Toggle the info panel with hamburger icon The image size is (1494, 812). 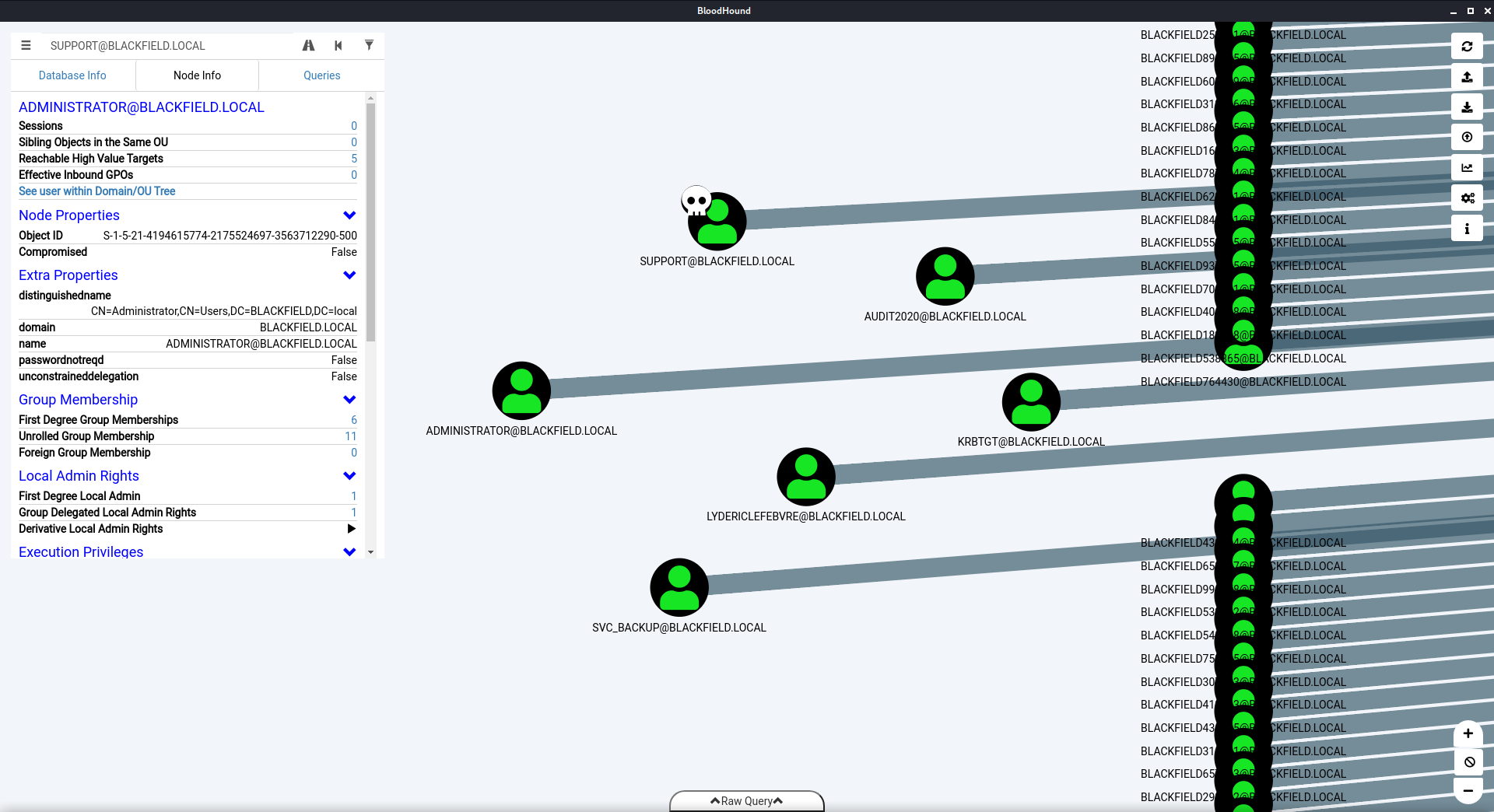[26, 46]
